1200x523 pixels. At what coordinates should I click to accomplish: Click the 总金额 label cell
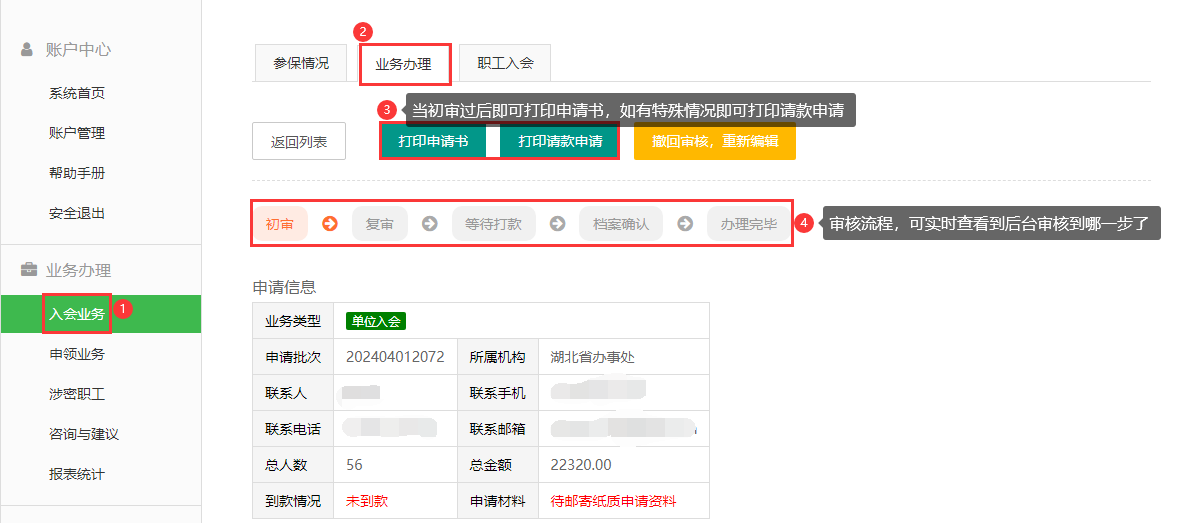tap(498, 465)
